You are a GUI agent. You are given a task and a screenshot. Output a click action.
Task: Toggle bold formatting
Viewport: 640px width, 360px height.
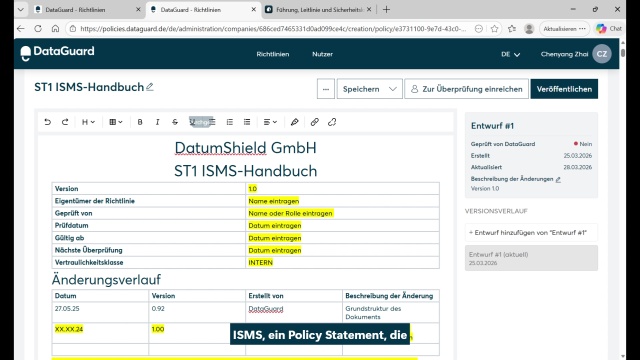(x=140, y=122)
